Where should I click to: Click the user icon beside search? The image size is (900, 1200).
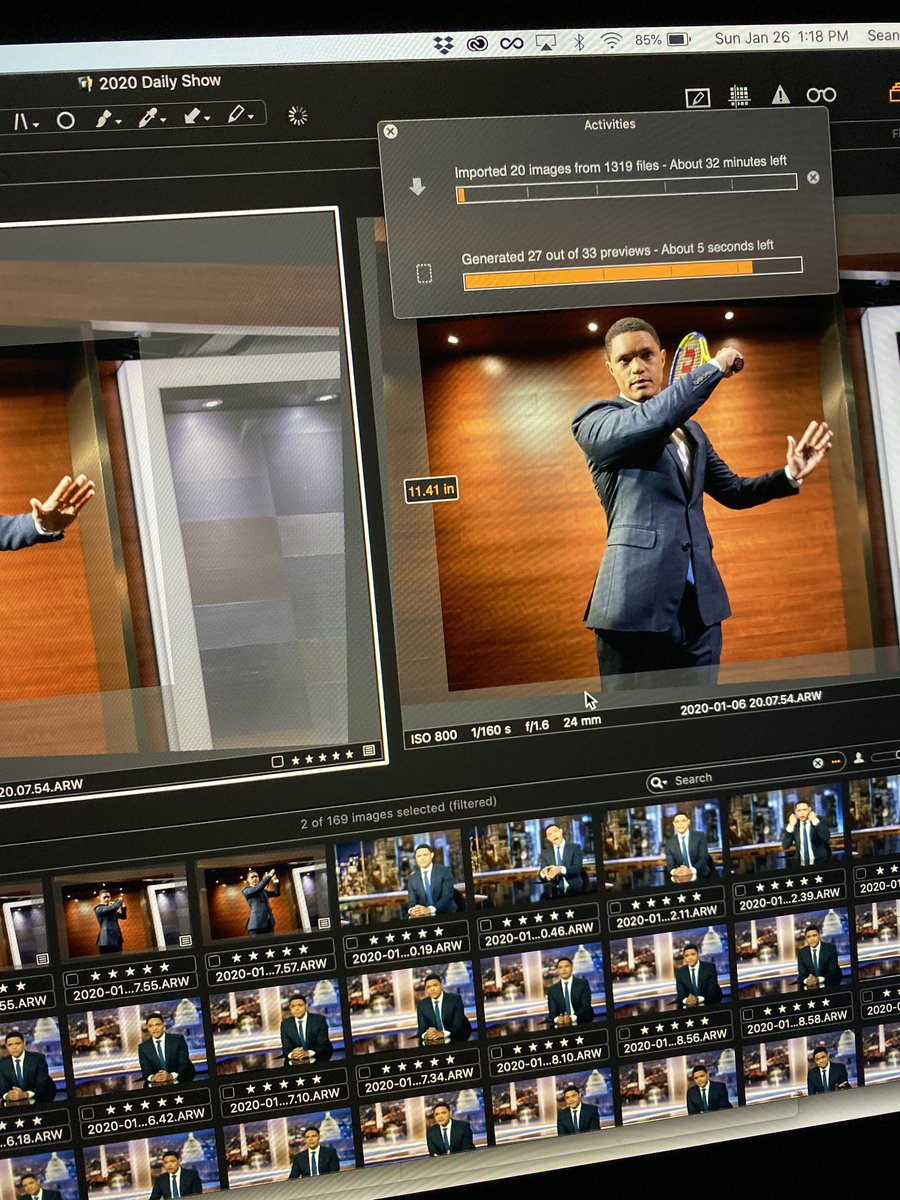859,759
